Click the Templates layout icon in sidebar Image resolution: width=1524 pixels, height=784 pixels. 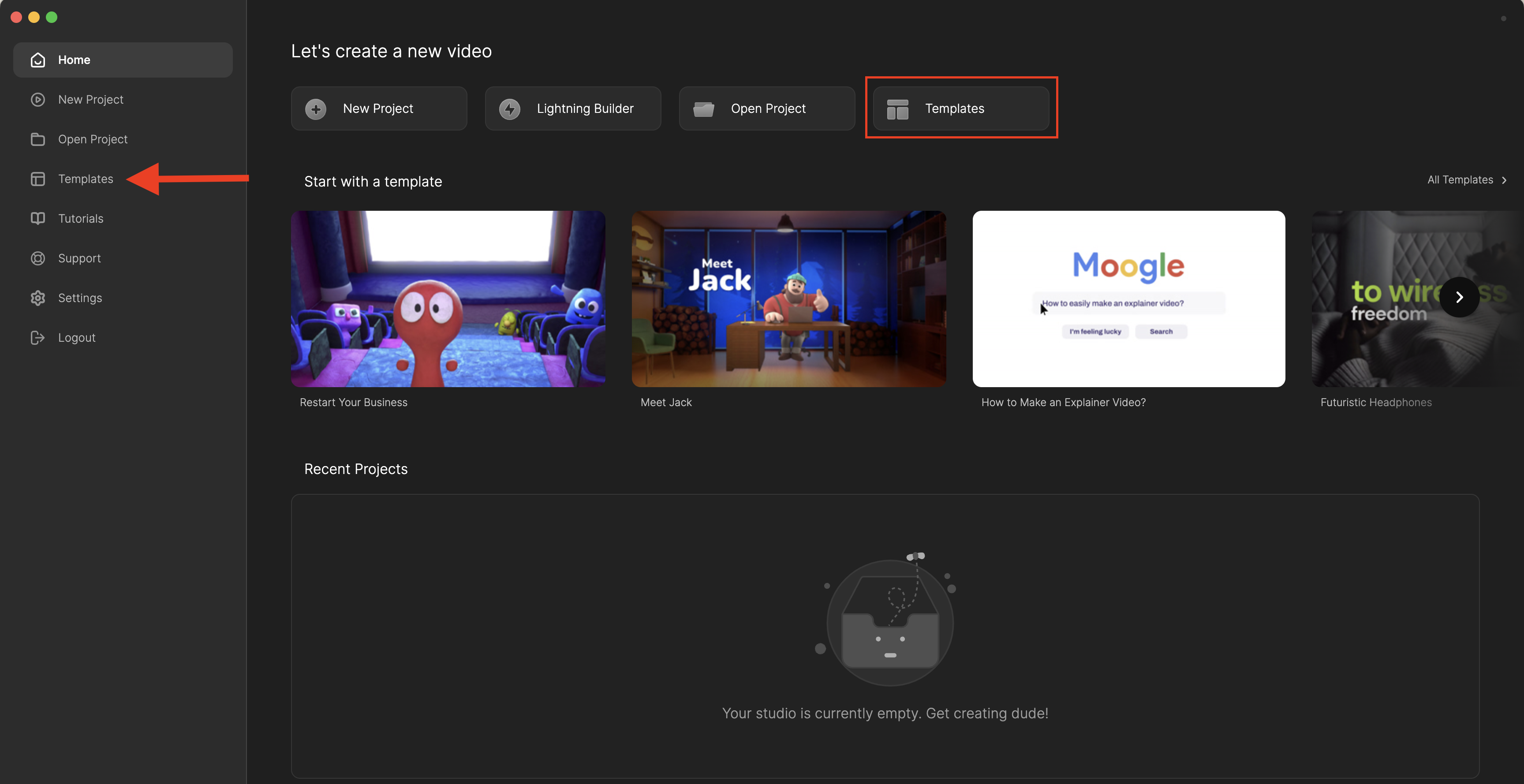tap(38, 179)
